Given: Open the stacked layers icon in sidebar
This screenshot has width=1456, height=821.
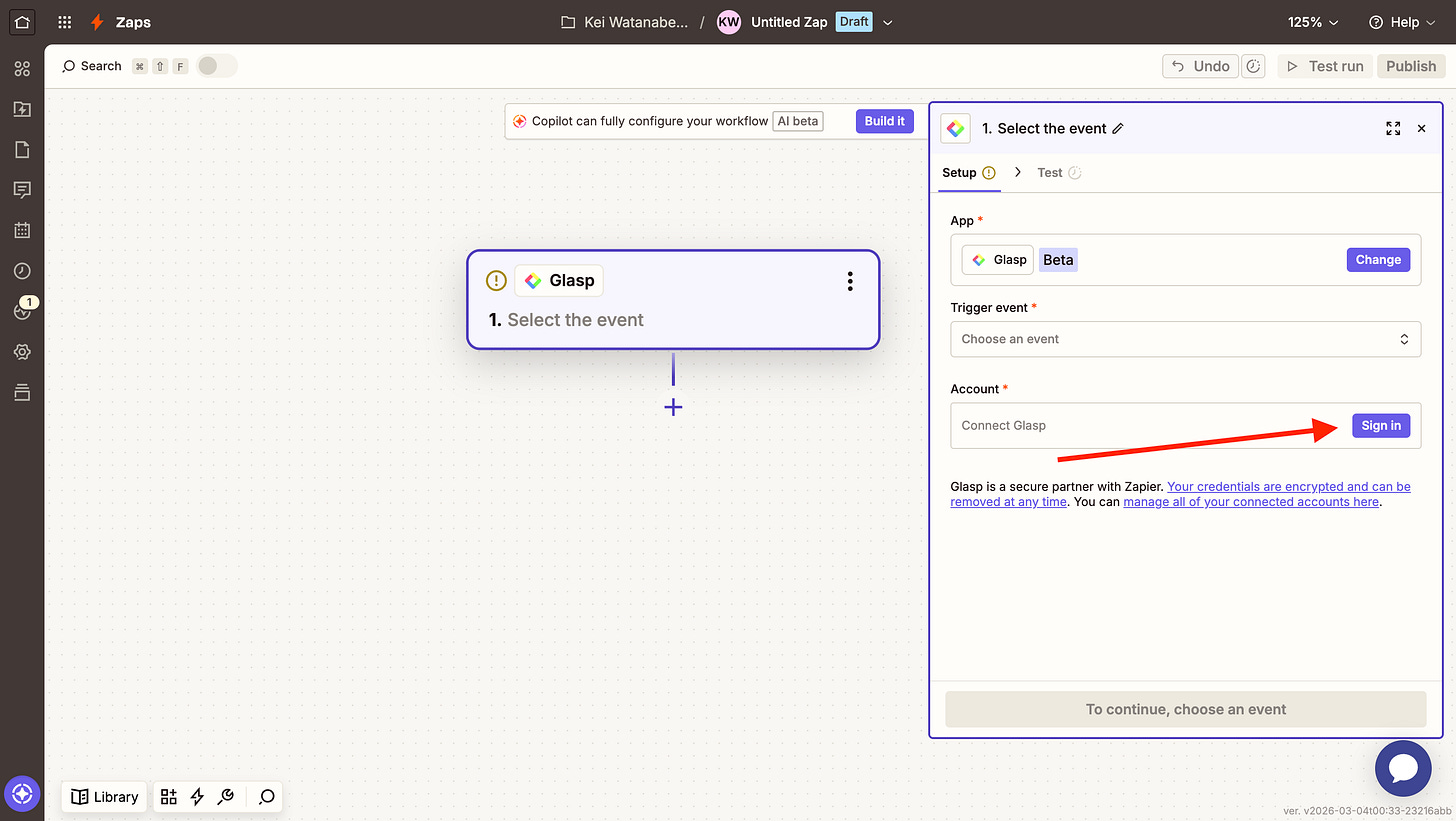Looking at the screenshot, I should coord(22,392).
